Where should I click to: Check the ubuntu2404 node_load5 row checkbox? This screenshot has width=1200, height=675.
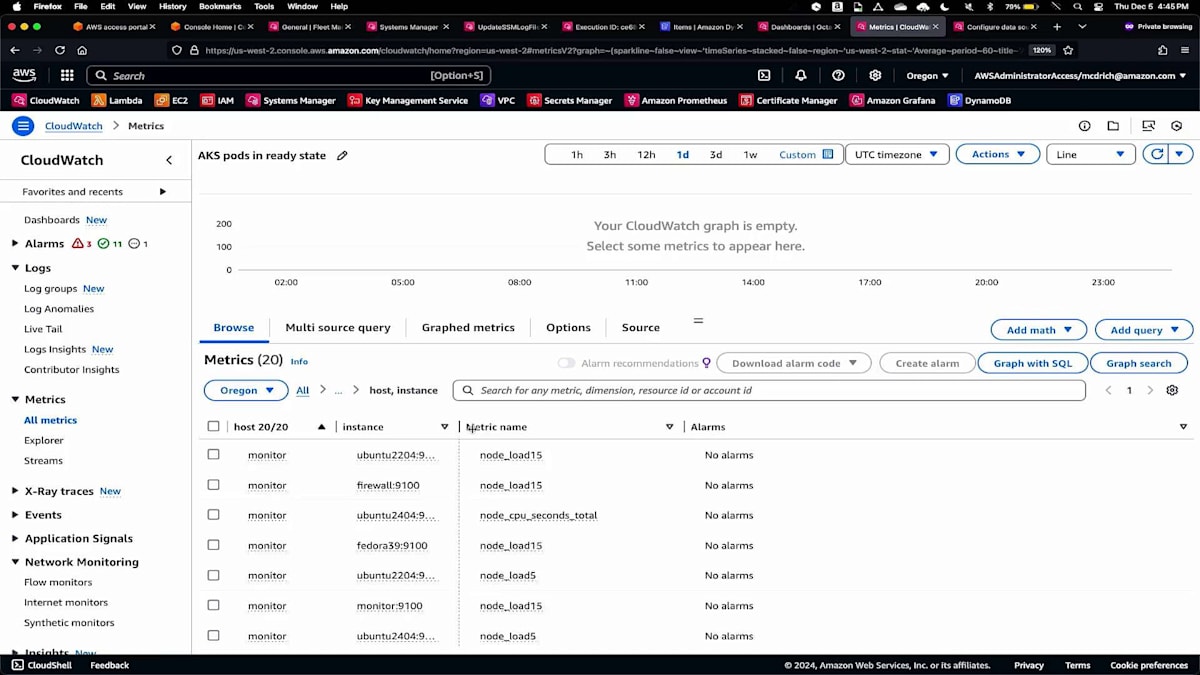point(213,635)
